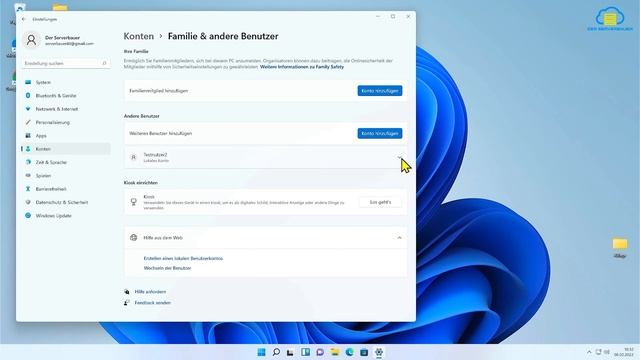Click the Spielen gamepad icon
Viewport: 640px width, 360px height.
tap(28, 176)
